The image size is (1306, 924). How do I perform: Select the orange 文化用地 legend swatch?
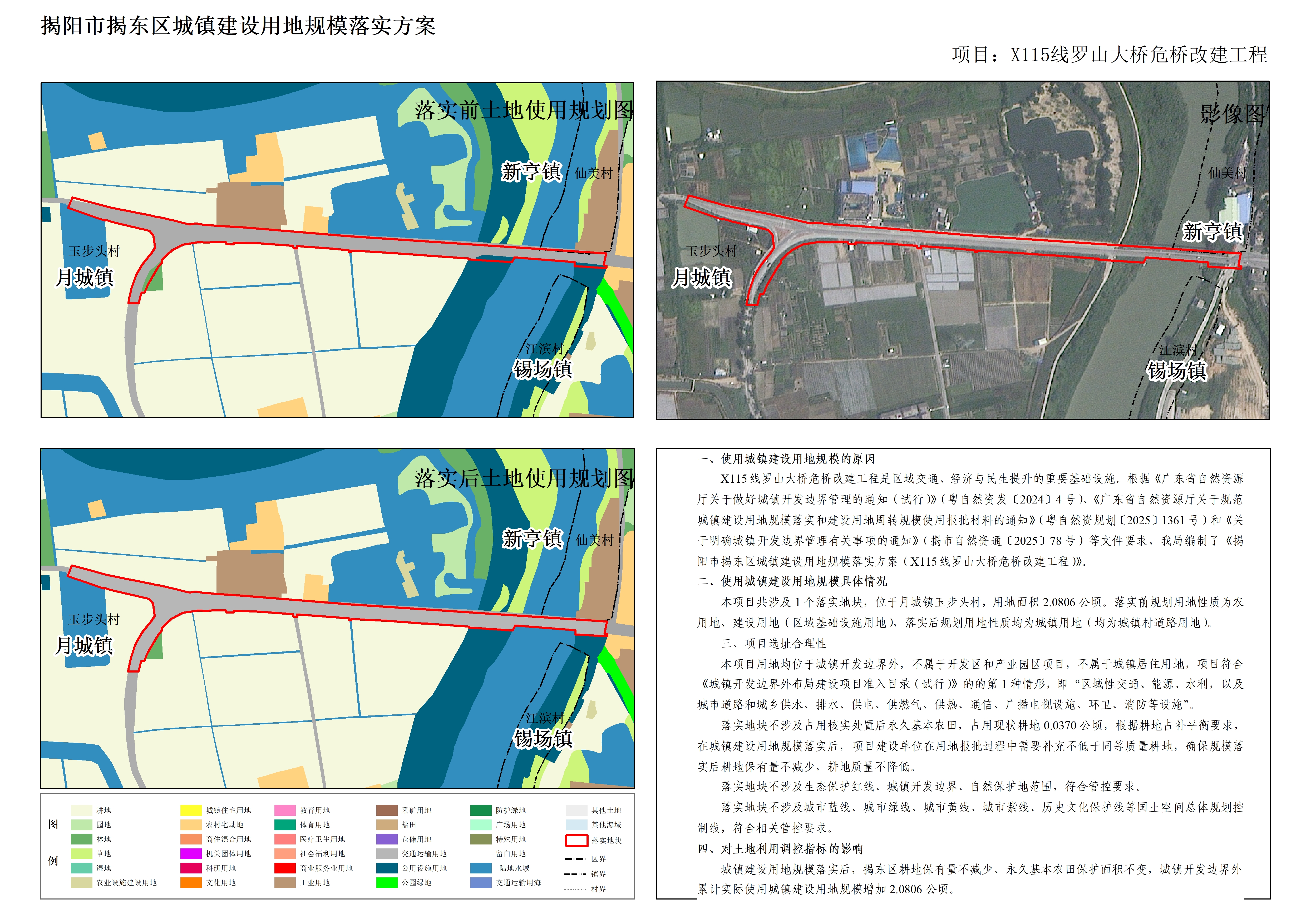[191, 882]
